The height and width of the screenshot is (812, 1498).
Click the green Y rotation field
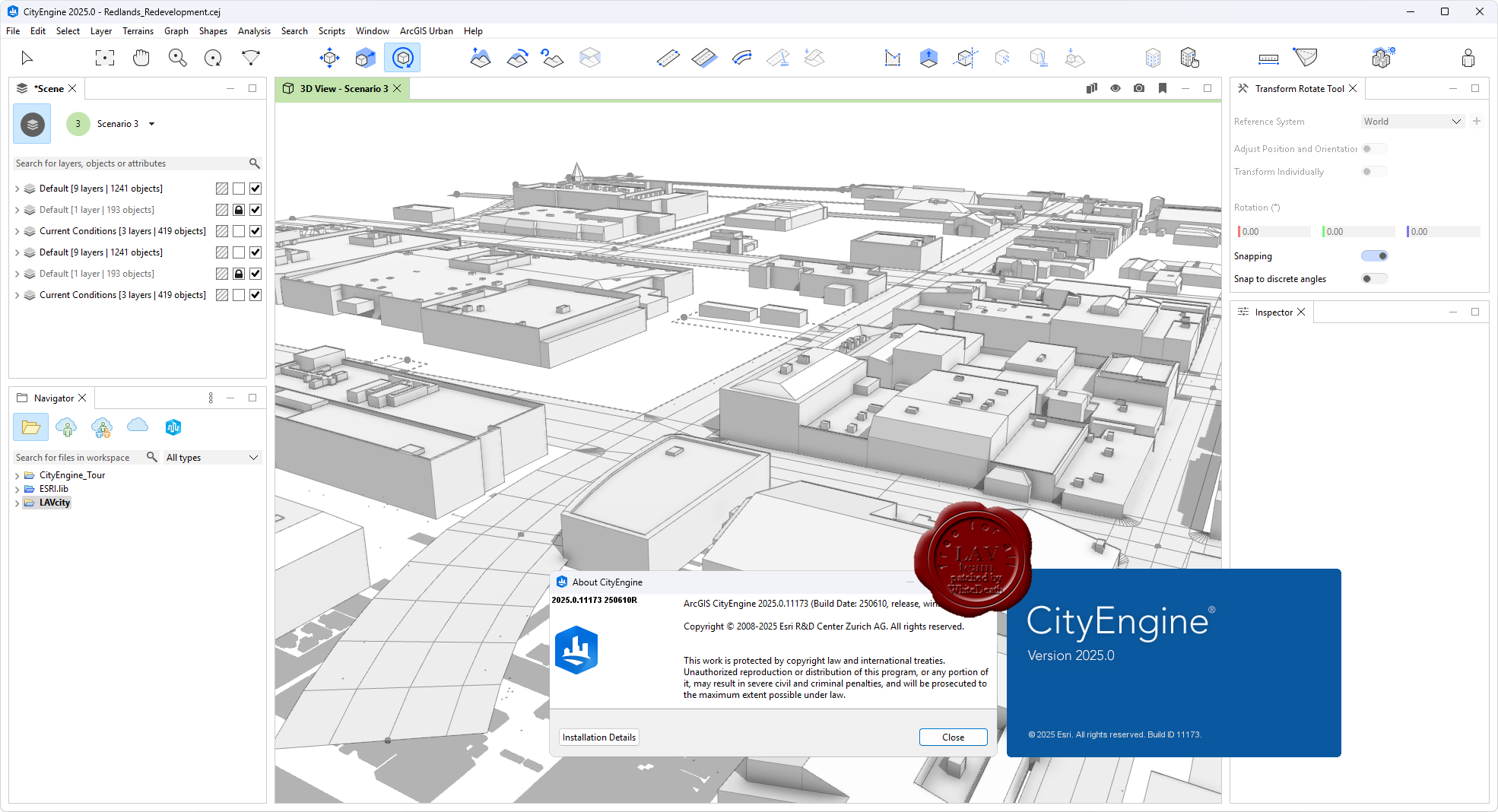1358,232
